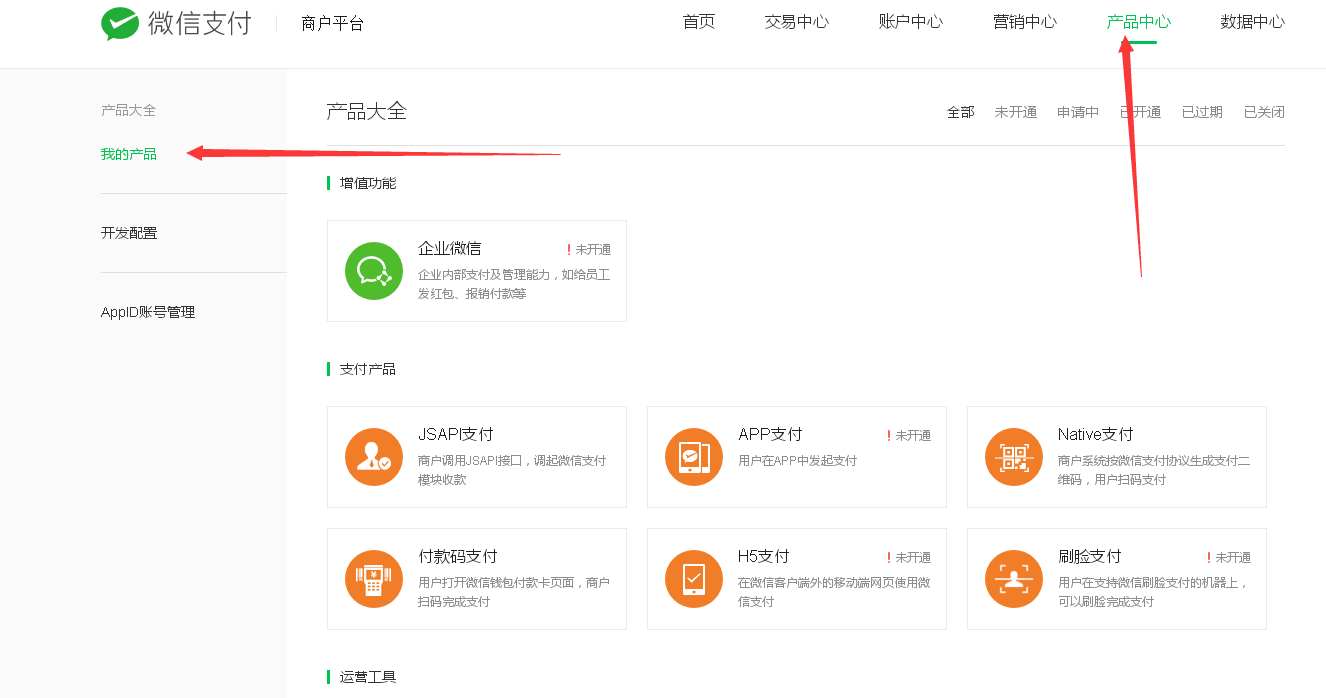Select 我的产品 in the left sidebar
The width and height of the screenshot is (1326, 698).
click(x=129, y=154)
